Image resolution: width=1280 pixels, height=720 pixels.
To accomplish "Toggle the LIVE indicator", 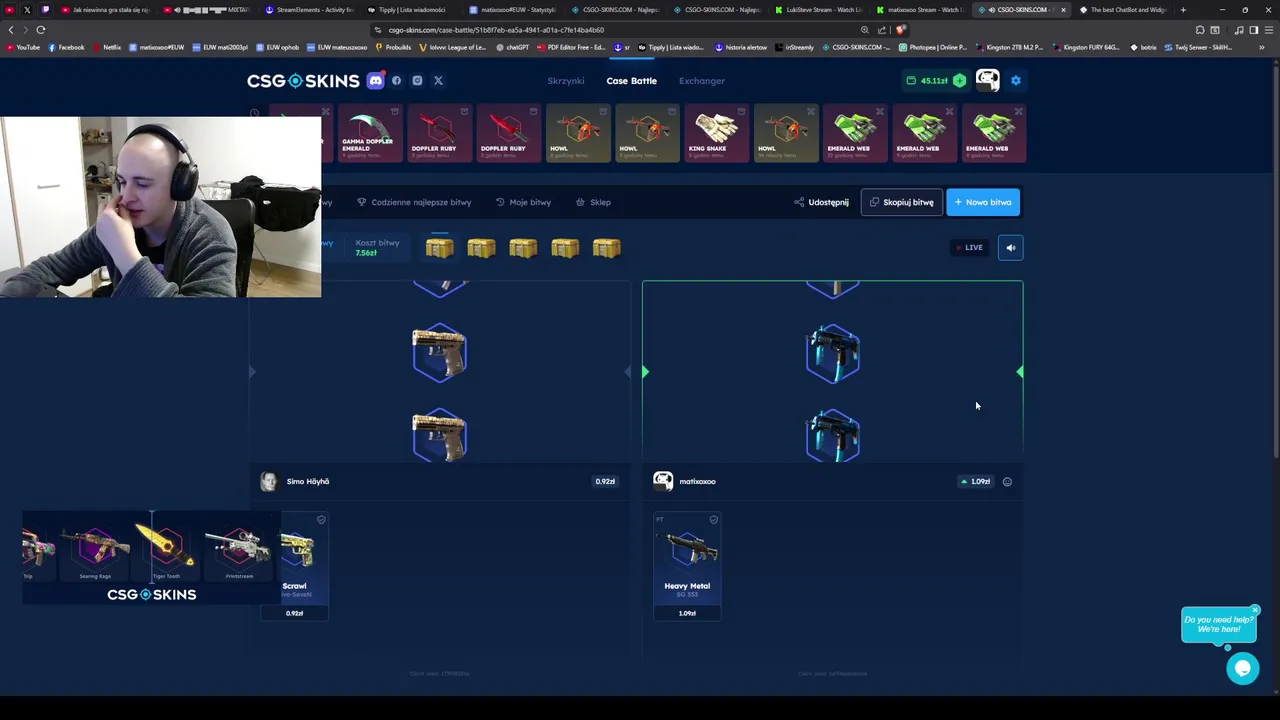I will pyautogui.click(x=969, y=248).
